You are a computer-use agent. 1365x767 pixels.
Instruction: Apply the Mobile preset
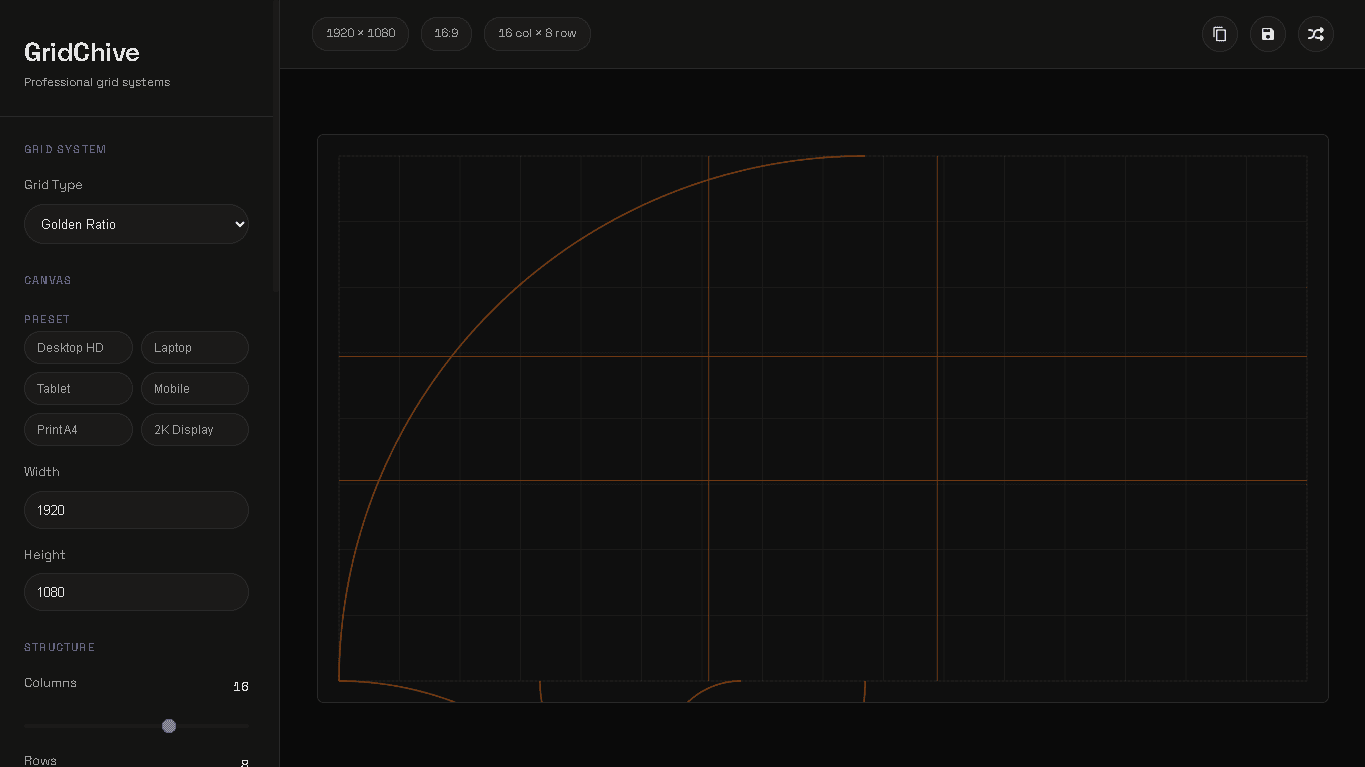pyautogui.click(x=194, y=389)
